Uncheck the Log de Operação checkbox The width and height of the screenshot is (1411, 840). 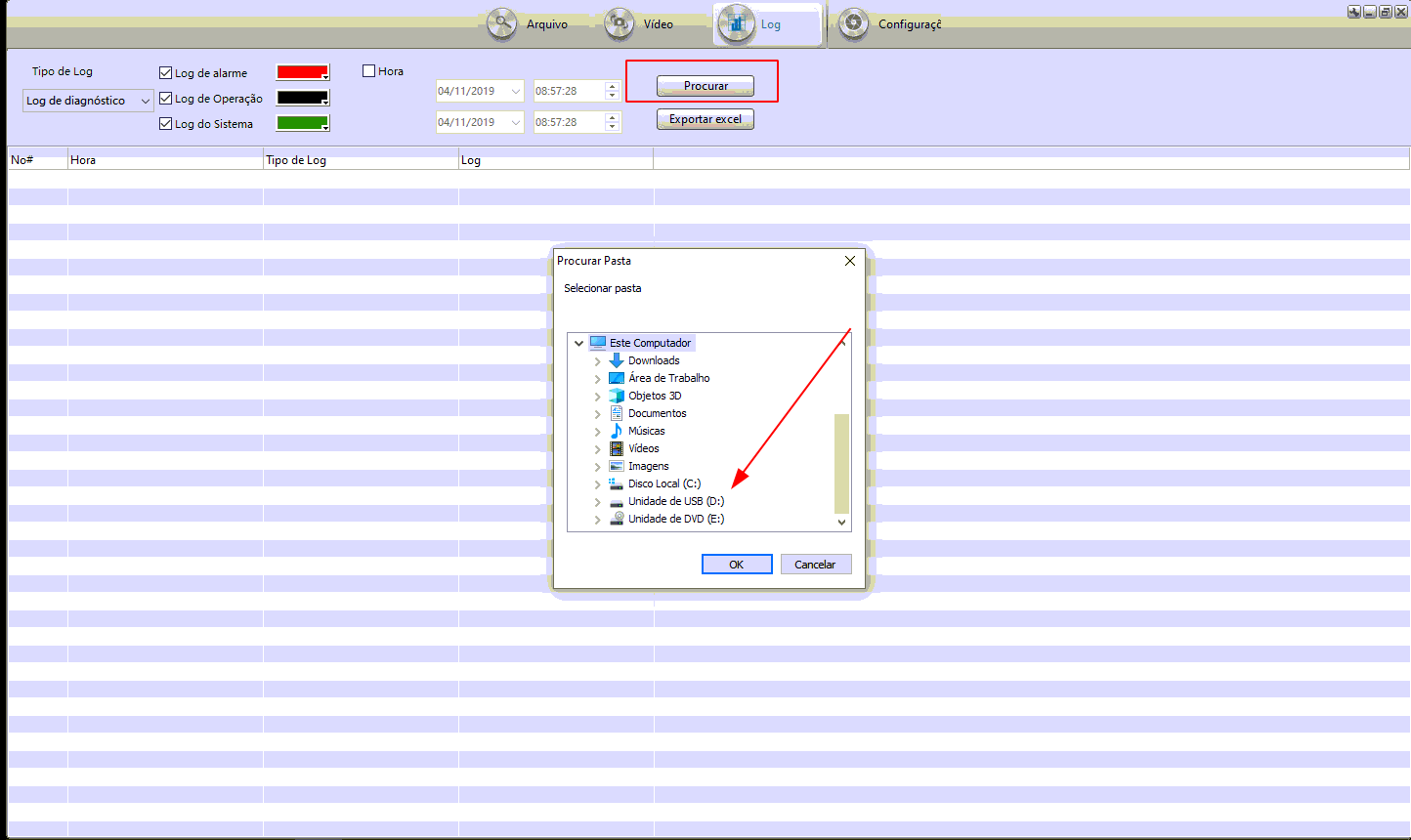coord(166,99)
